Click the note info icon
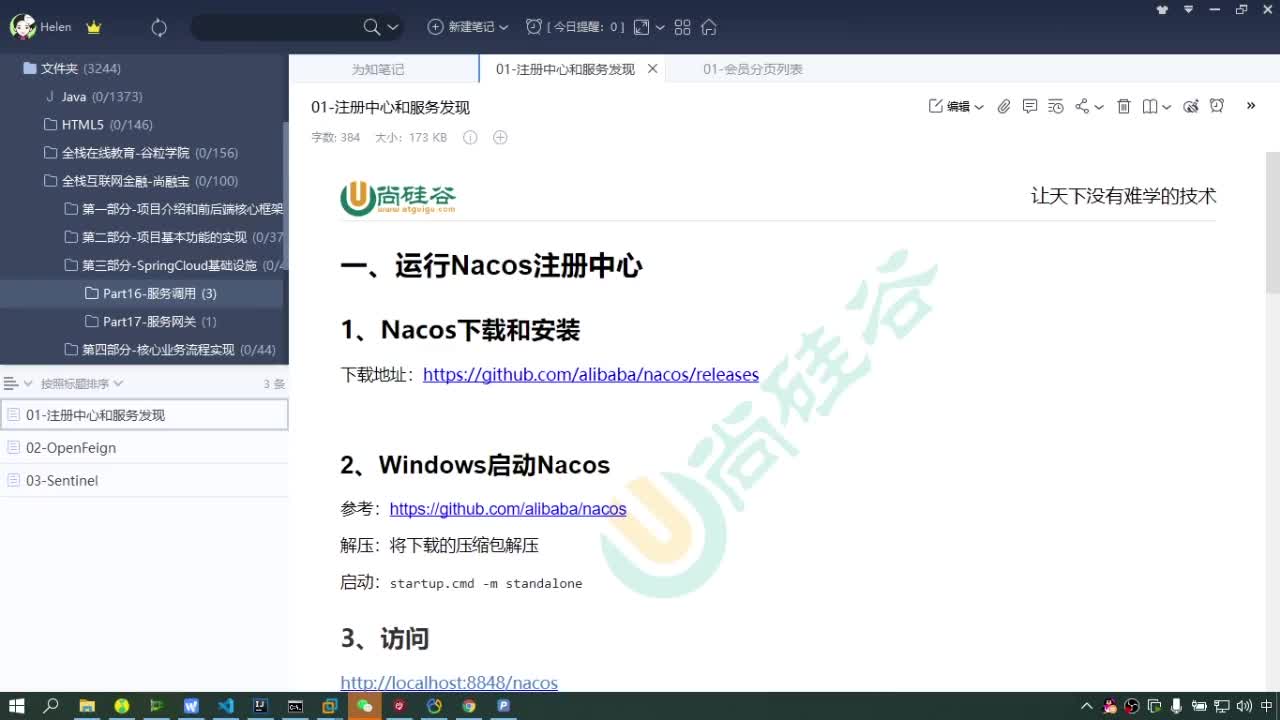Image resolution: width=1280 pixels, height=720 pixels. (470, 137)
